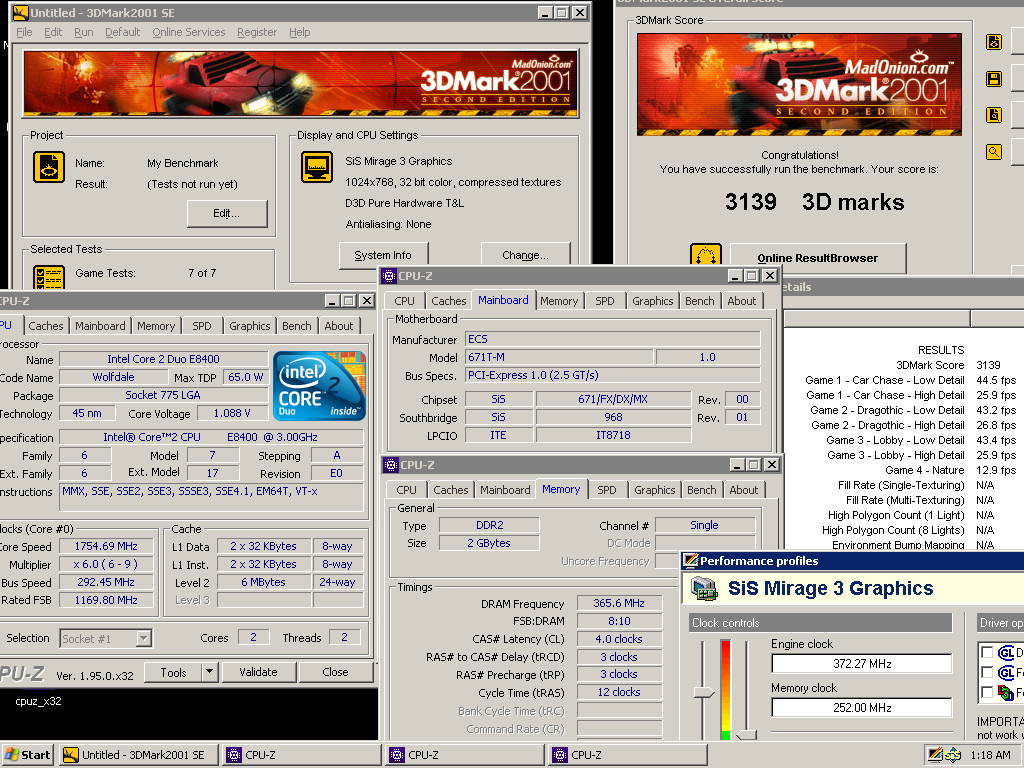Click the Validate button in CPU-Z
Screen dimensions: 1024x768
point(259,672)
